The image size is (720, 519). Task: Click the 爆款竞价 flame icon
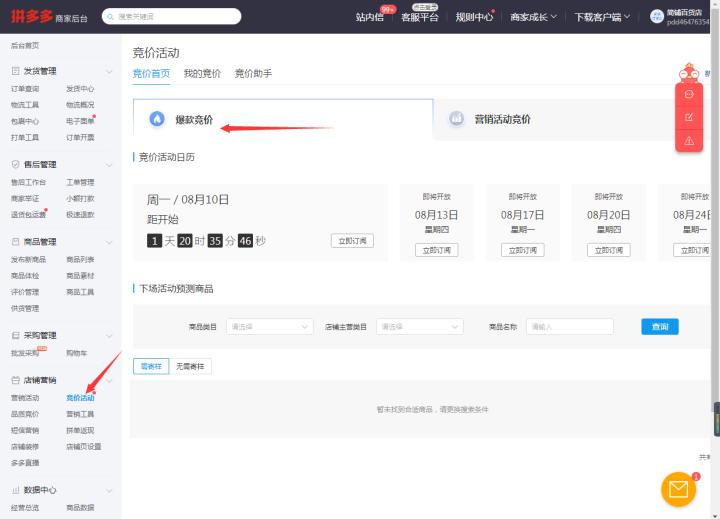coord(157,119)
